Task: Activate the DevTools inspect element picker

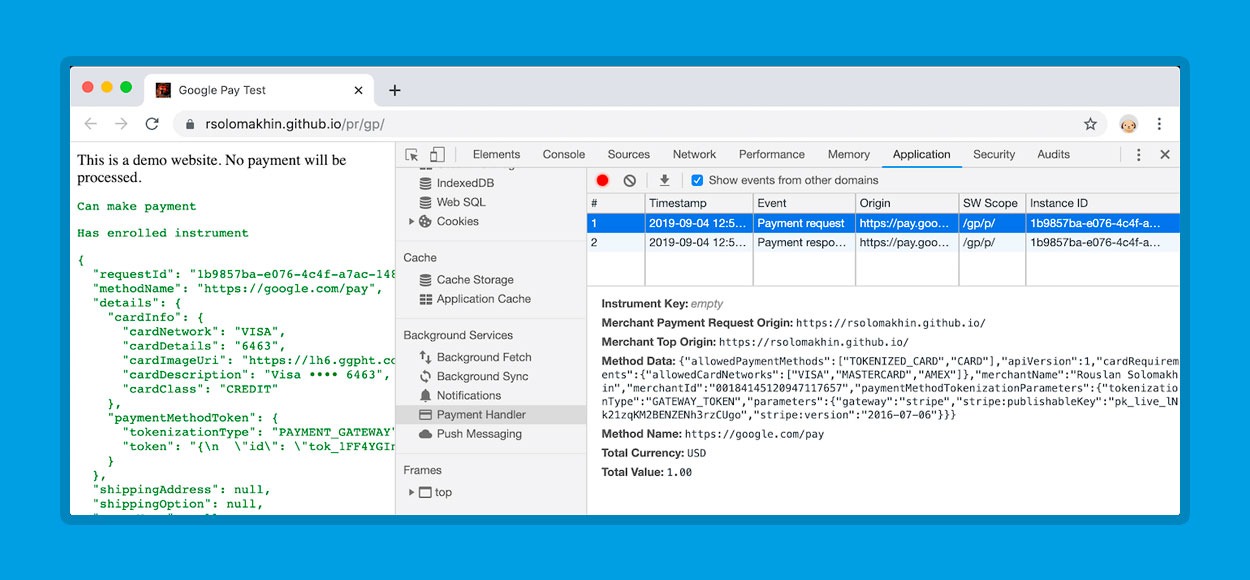Action: [x=412, y=155]
